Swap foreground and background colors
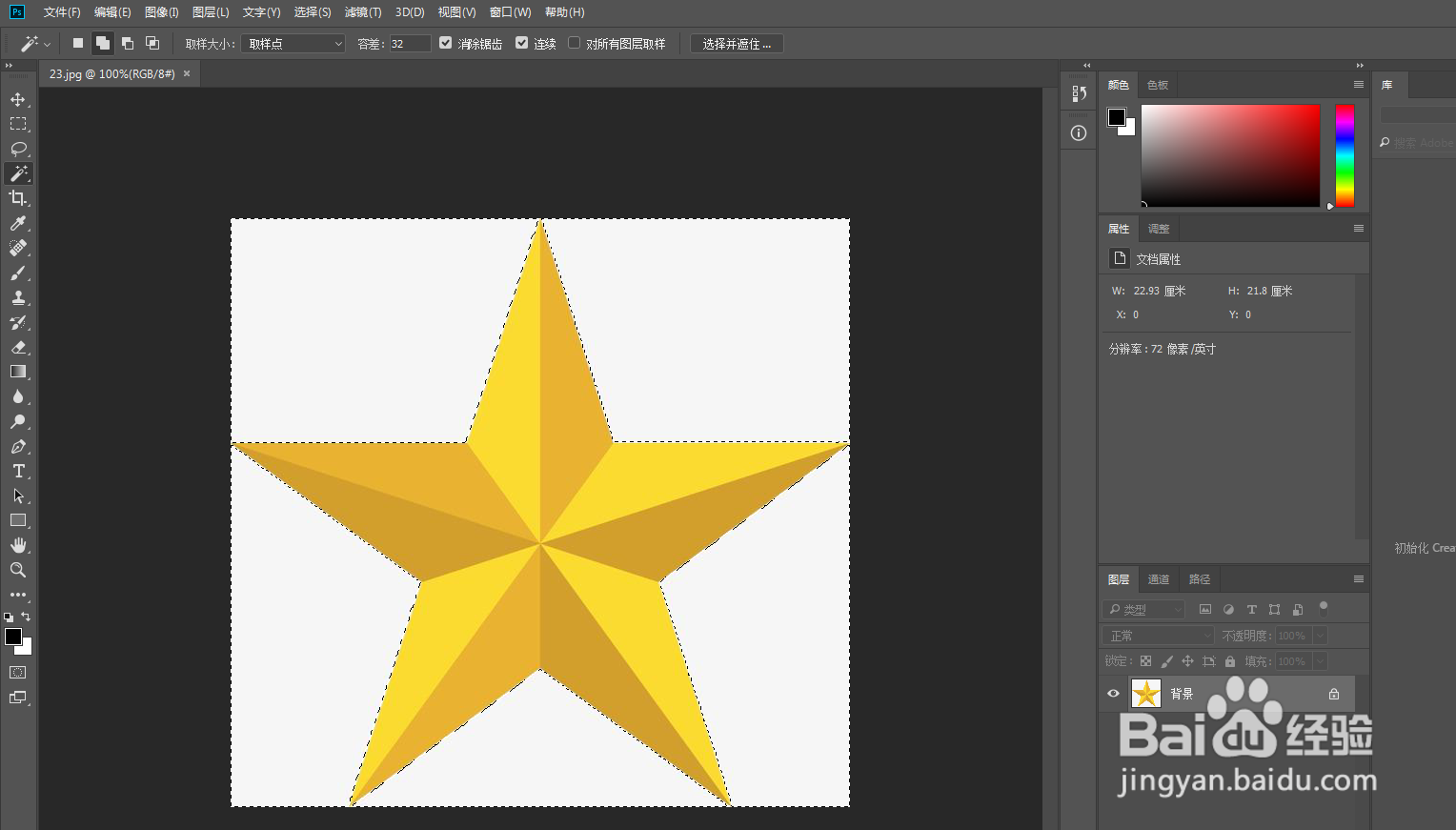The width and height of the screenshot is (1456, 830). 26,617
